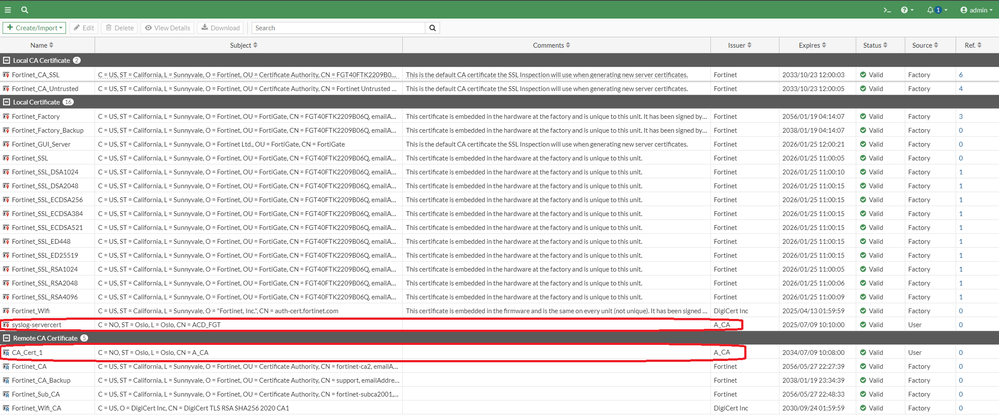The image size is (999, 416).
Task: Click Valid status icon for CA_Cert_1
Action: click(863, 352)
